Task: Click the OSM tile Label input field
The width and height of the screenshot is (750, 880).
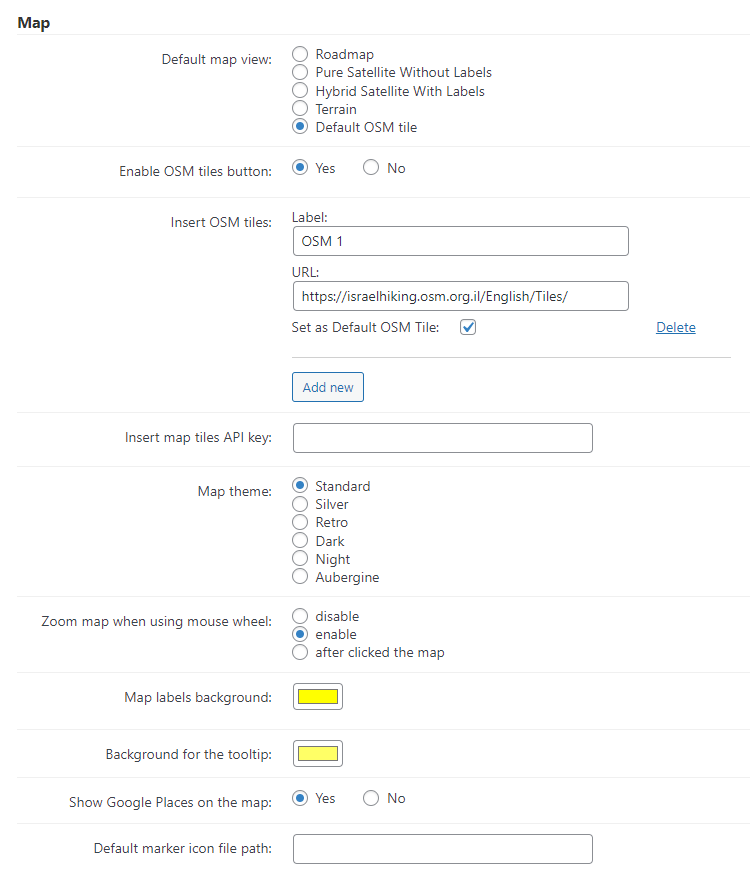Action: [460, 241]
